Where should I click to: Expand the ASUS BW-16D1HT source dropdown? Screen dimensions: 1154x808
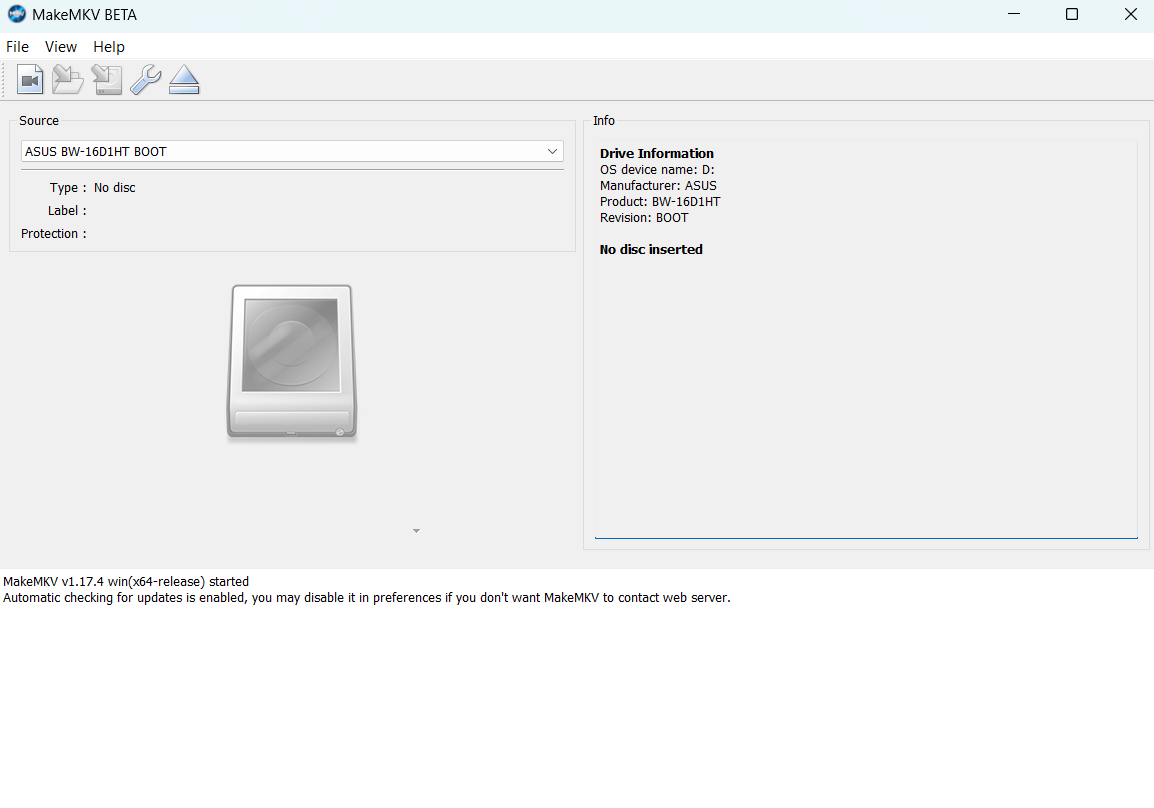coord(292,151)
